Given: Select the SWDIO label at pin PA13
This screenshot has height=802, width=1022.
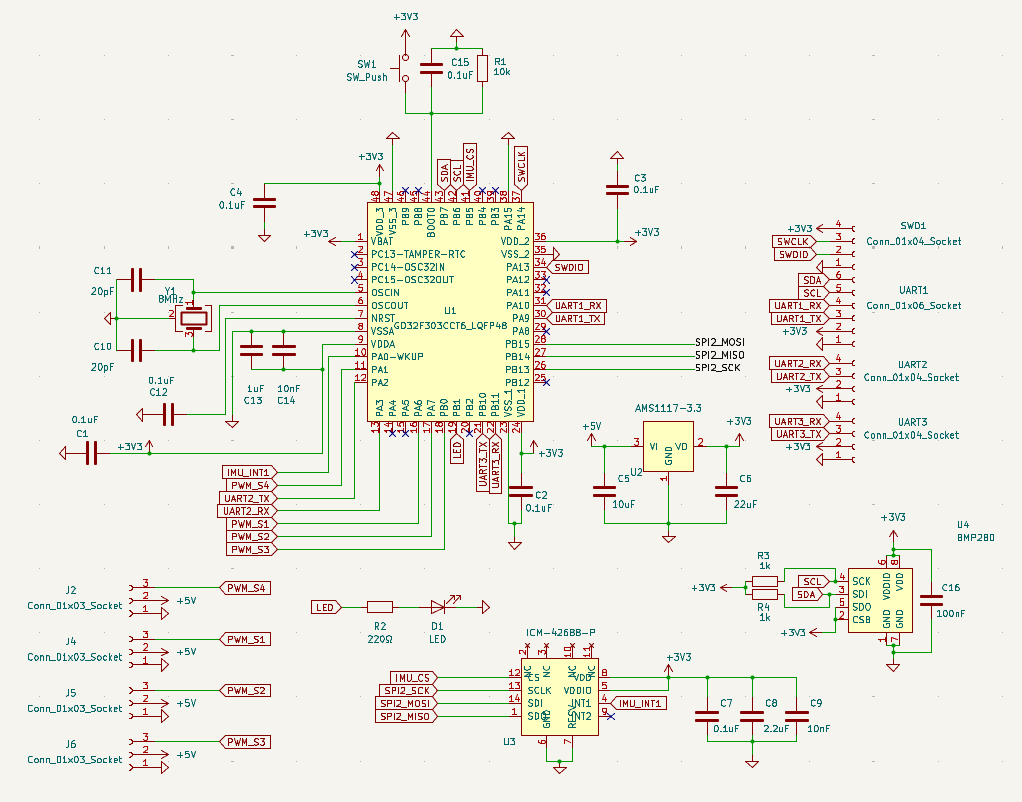Looking at the screenshot, I should click(x=568, y=267).
